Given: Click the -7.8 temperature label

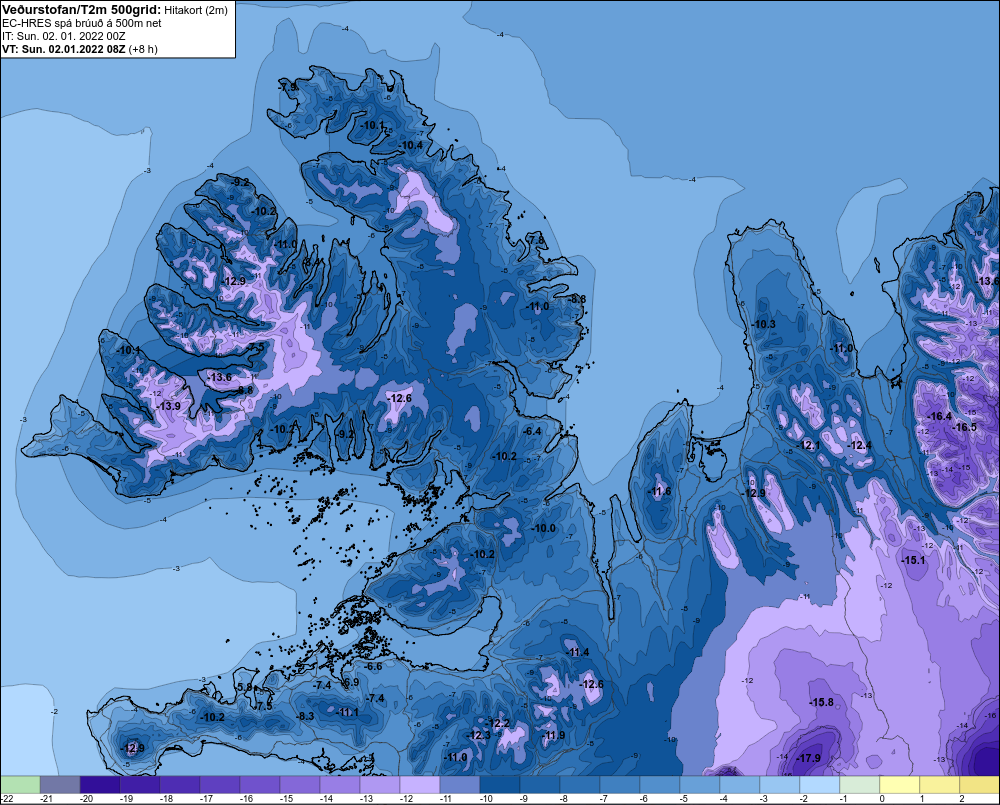Looking at the screenshot, I should coord(537,240).
